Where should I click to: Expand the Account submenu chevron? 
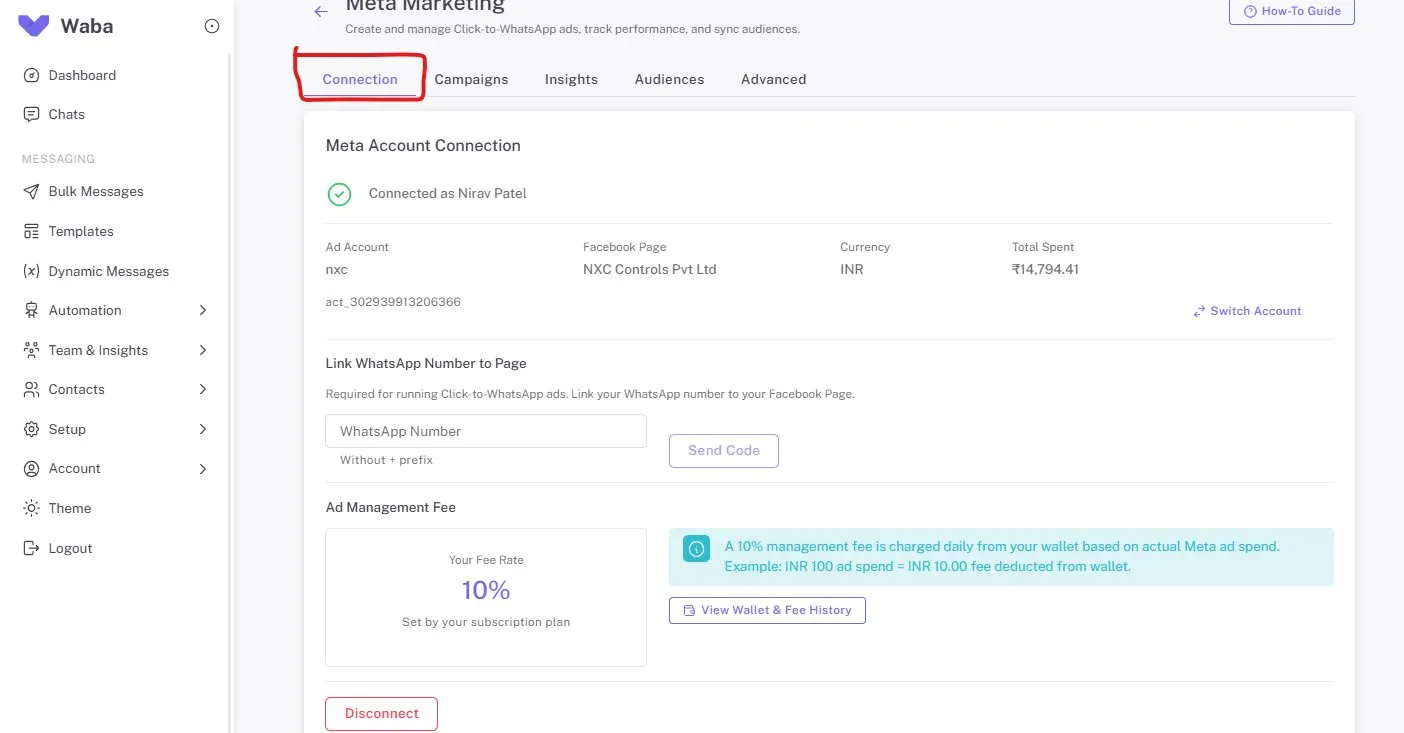pyautogui.click(x=203, y=468)
